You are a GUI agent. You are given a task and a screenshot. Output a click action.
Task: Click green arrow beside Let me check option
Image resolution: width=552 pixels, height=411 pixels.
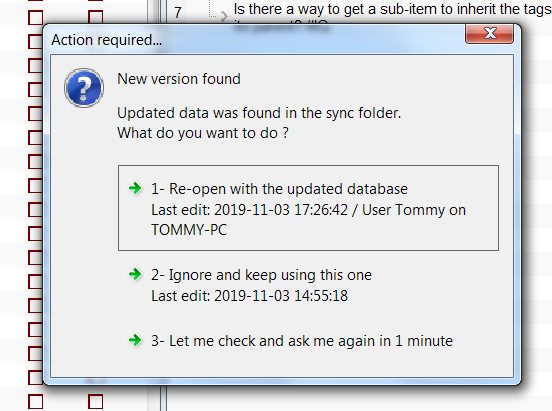coord(135,340)
